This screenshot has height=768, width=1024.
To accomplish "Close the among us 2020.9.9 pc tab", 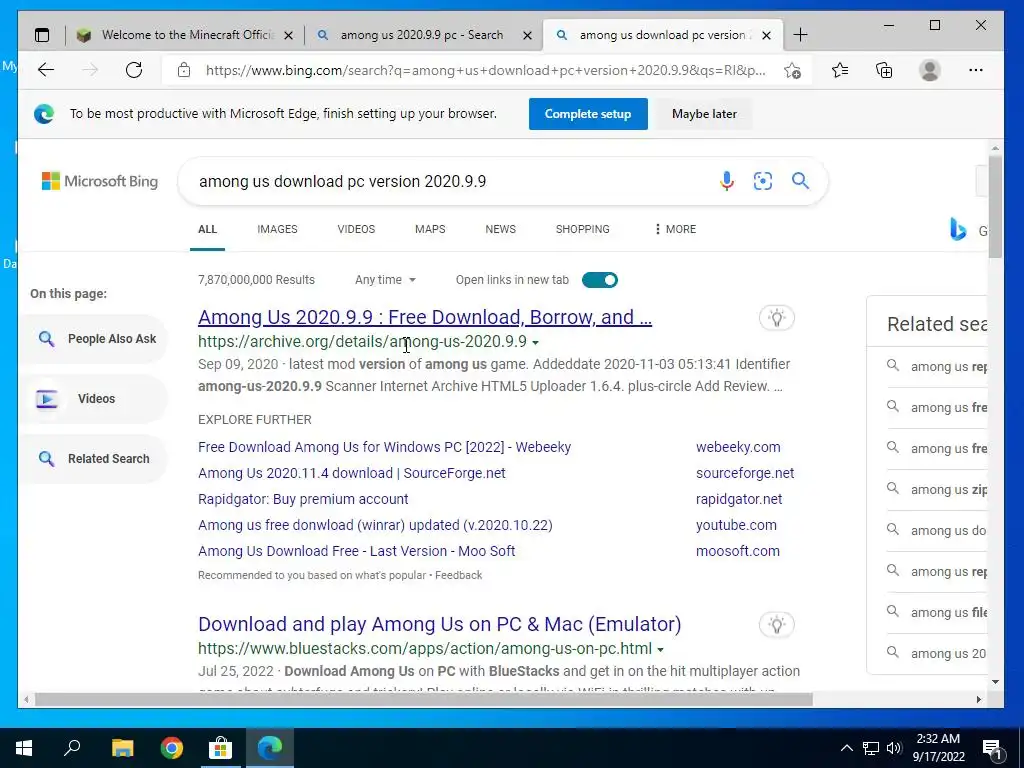I will [x=528, y=35].
